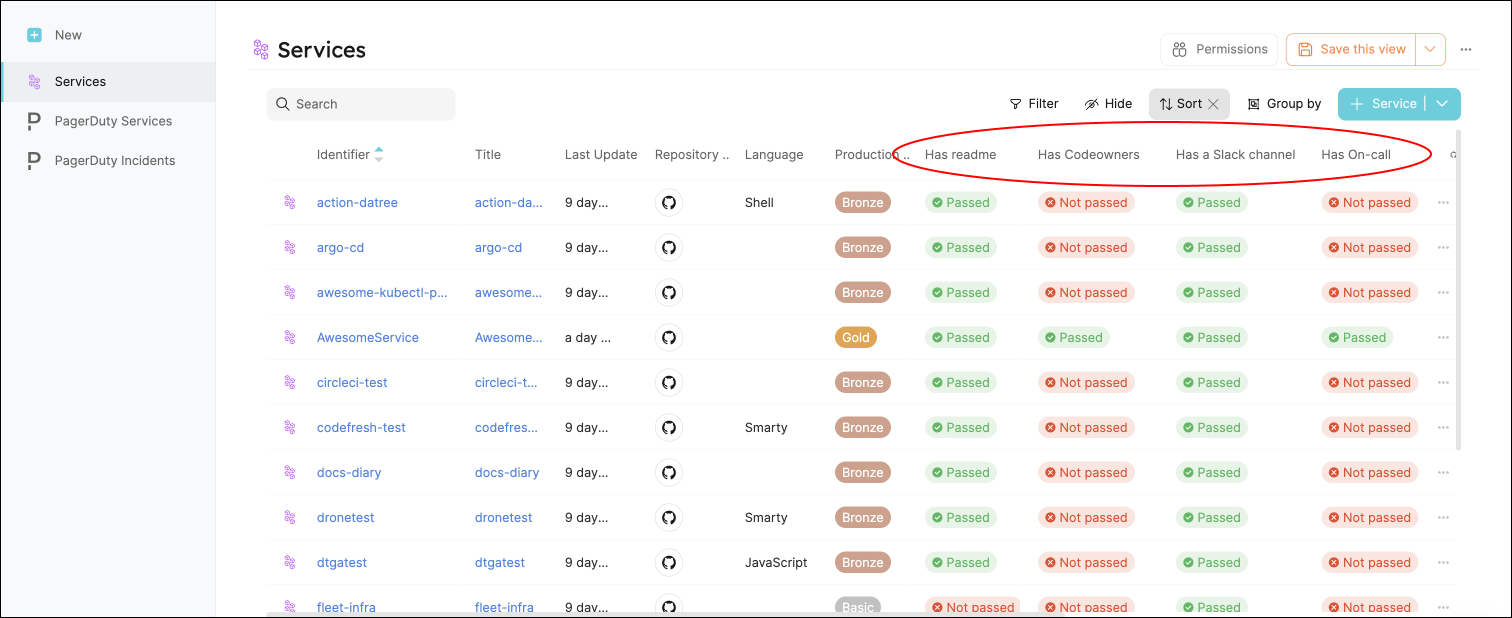1512x618 pixels.
Task: Click the service icon beside argo-cd
Action: tap(290, 247)
